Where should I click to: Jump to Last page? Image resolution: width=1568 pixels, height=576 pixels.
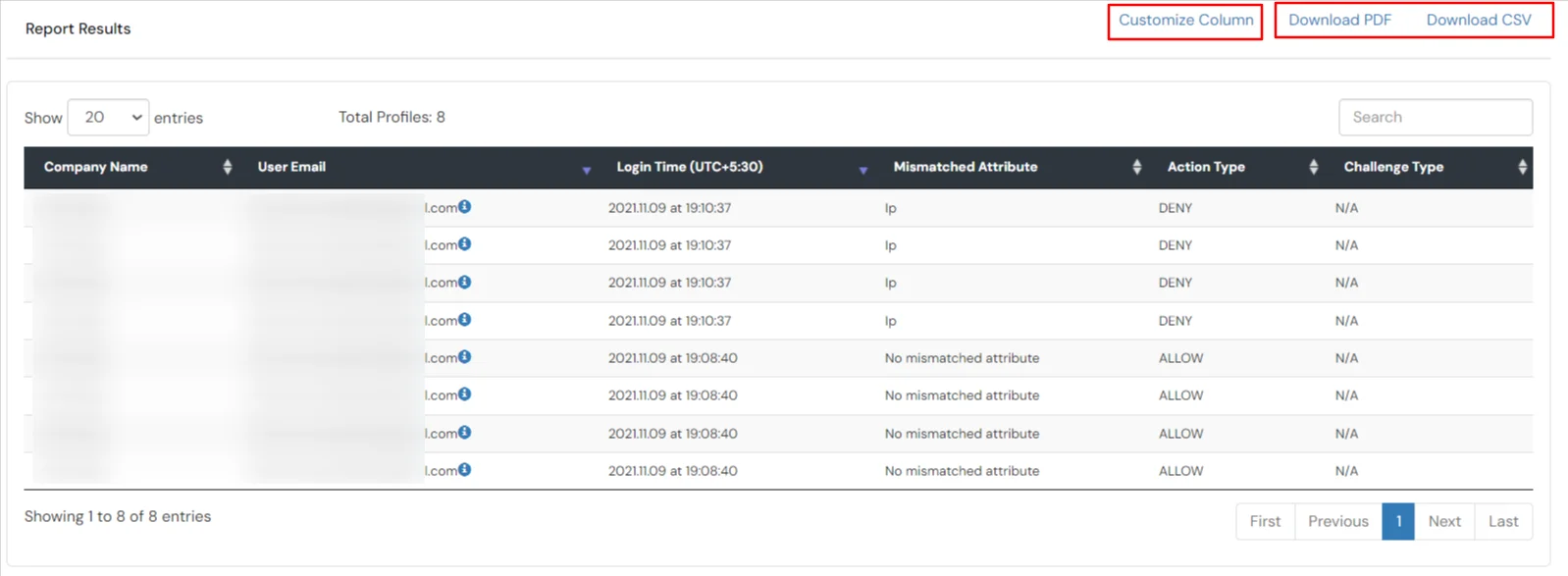click(x=1503, y=521)
